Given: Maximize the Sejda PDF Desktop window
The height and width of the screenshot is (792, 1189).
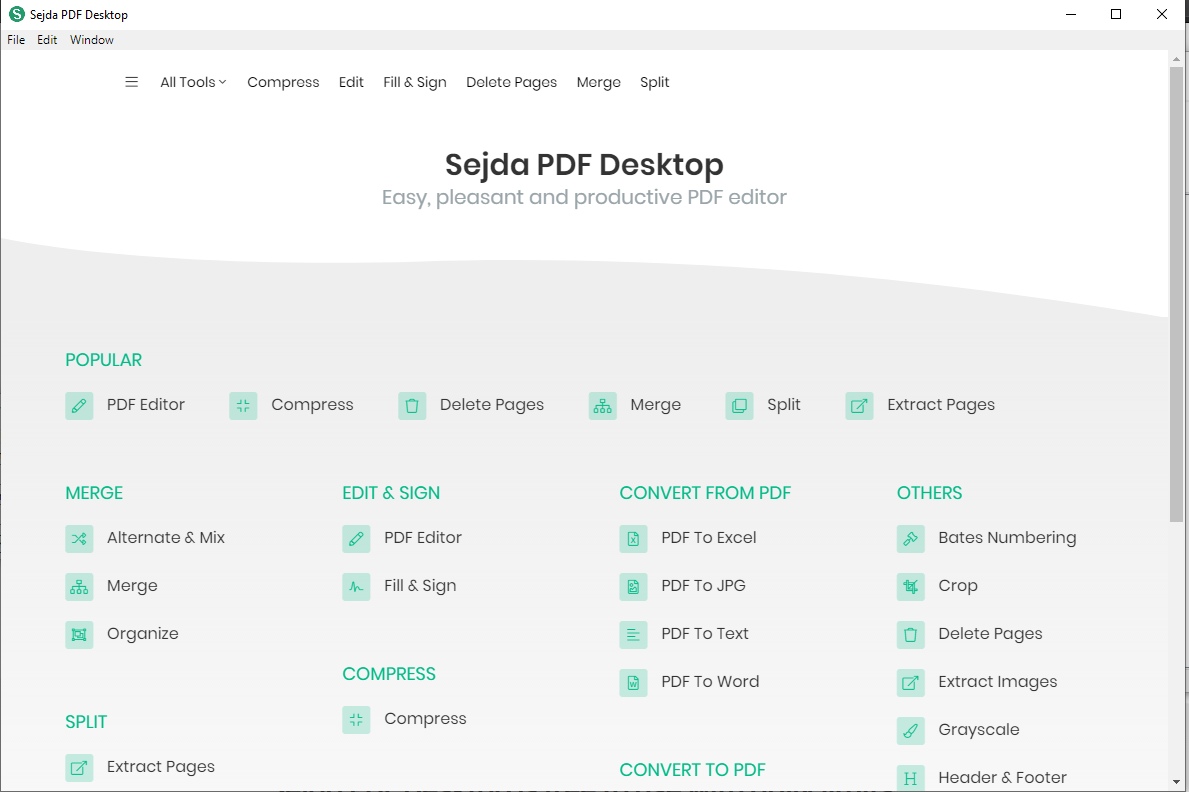Looking at the screenshot, I should click(x=1116, y=14).
